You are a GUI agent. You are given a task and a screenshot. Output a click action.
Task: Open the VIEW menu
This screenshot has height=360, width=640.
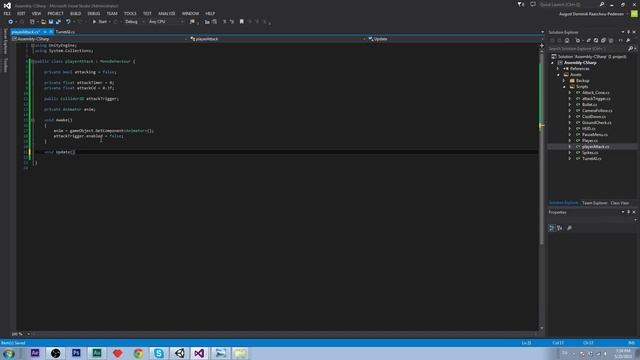coord(36,13)
